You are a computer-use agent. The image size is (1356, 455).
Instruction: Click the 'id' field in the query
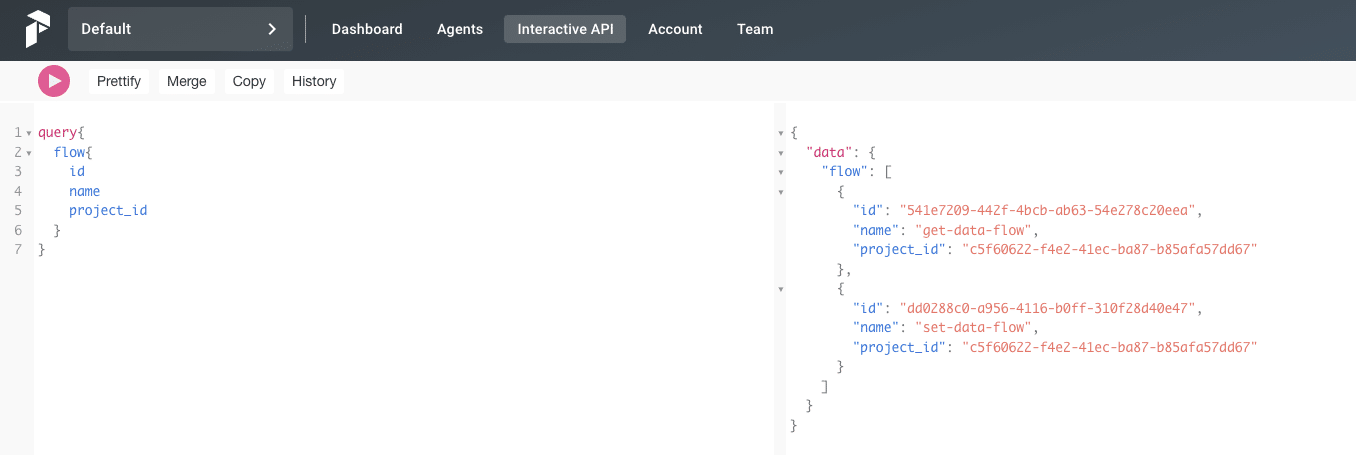77,171
